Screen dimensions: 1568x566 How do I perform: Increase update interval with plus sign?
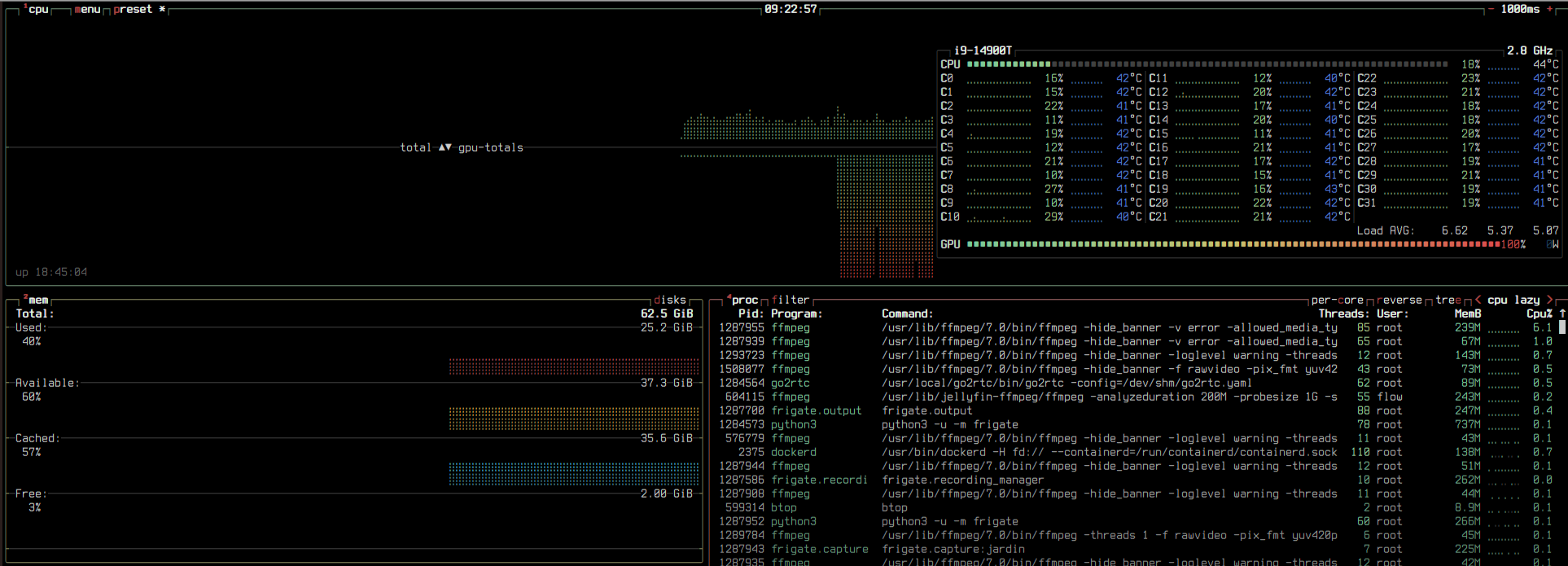1549,9
